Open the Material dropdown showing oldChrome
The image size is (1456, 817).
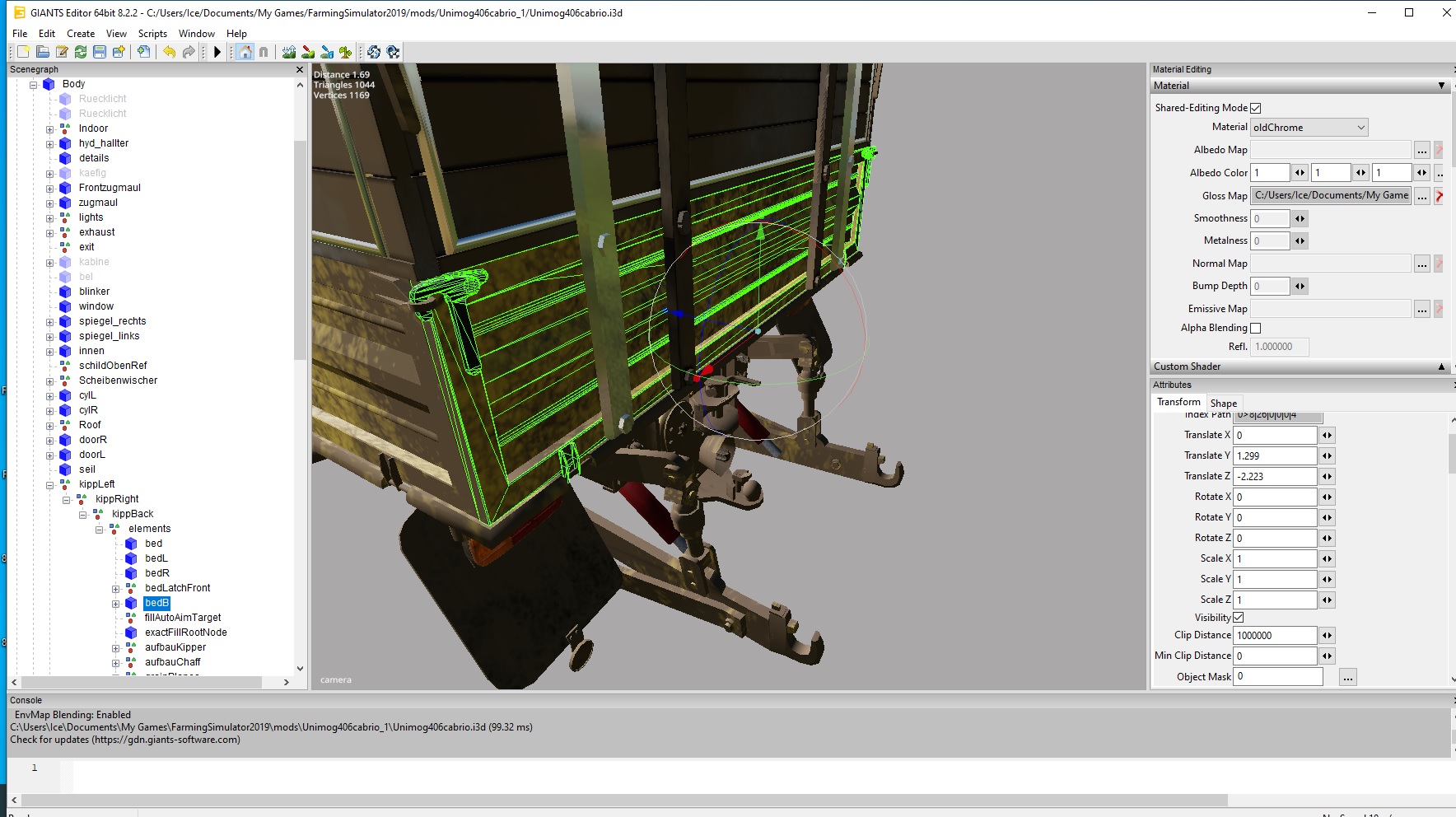[x=1309, y=128]
